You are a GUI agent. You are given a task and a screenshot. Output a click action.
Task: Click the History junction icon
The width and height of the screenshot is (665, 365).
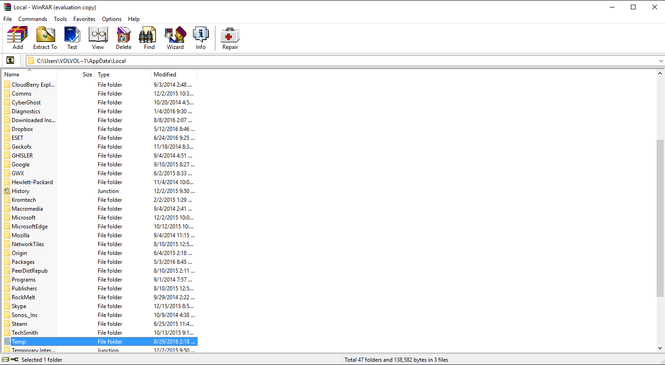[x=7, y=191]
